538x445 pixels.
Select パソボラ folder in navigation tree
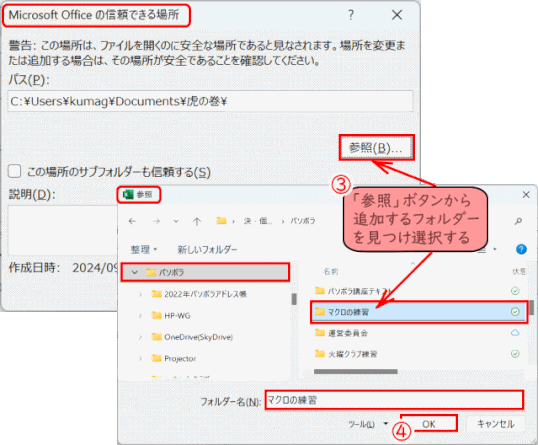click(205, 272)
